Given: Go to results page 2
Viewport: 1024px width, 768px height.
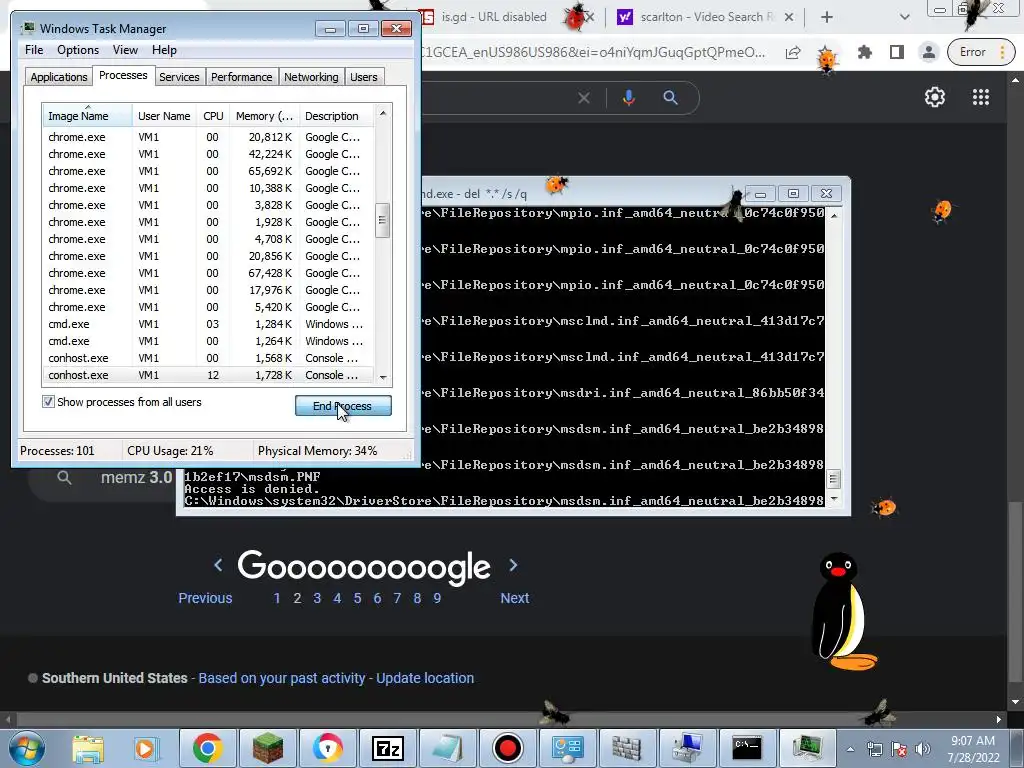Looking at the screenshot, I should (x=297, y=598).
